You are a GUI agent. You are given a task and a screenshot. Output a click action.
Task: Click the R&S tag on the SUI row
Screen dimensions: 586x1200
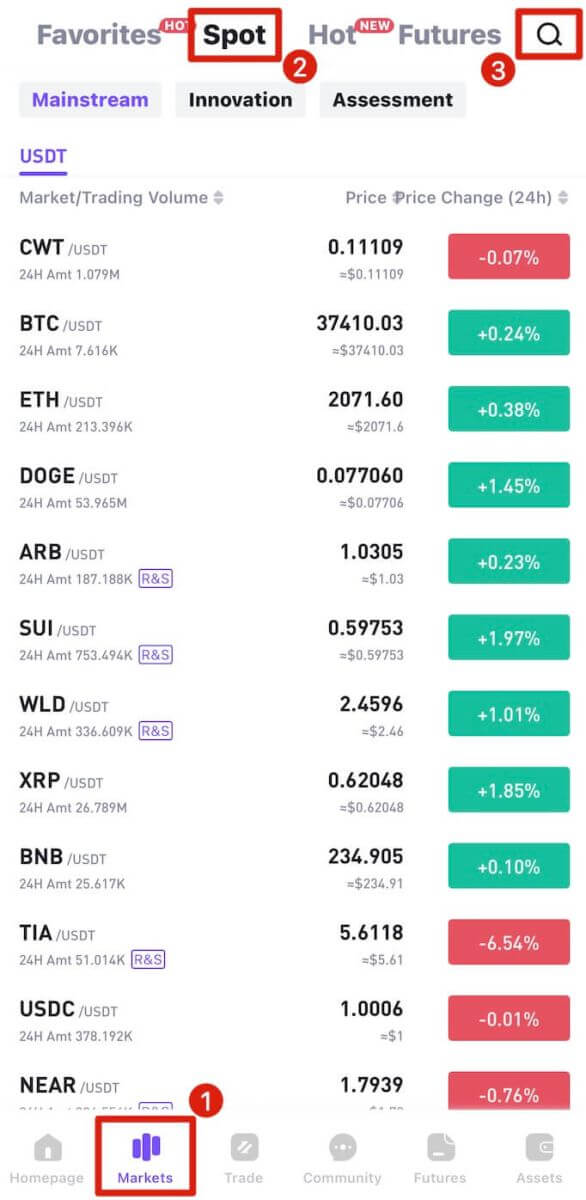pos(155,655)
